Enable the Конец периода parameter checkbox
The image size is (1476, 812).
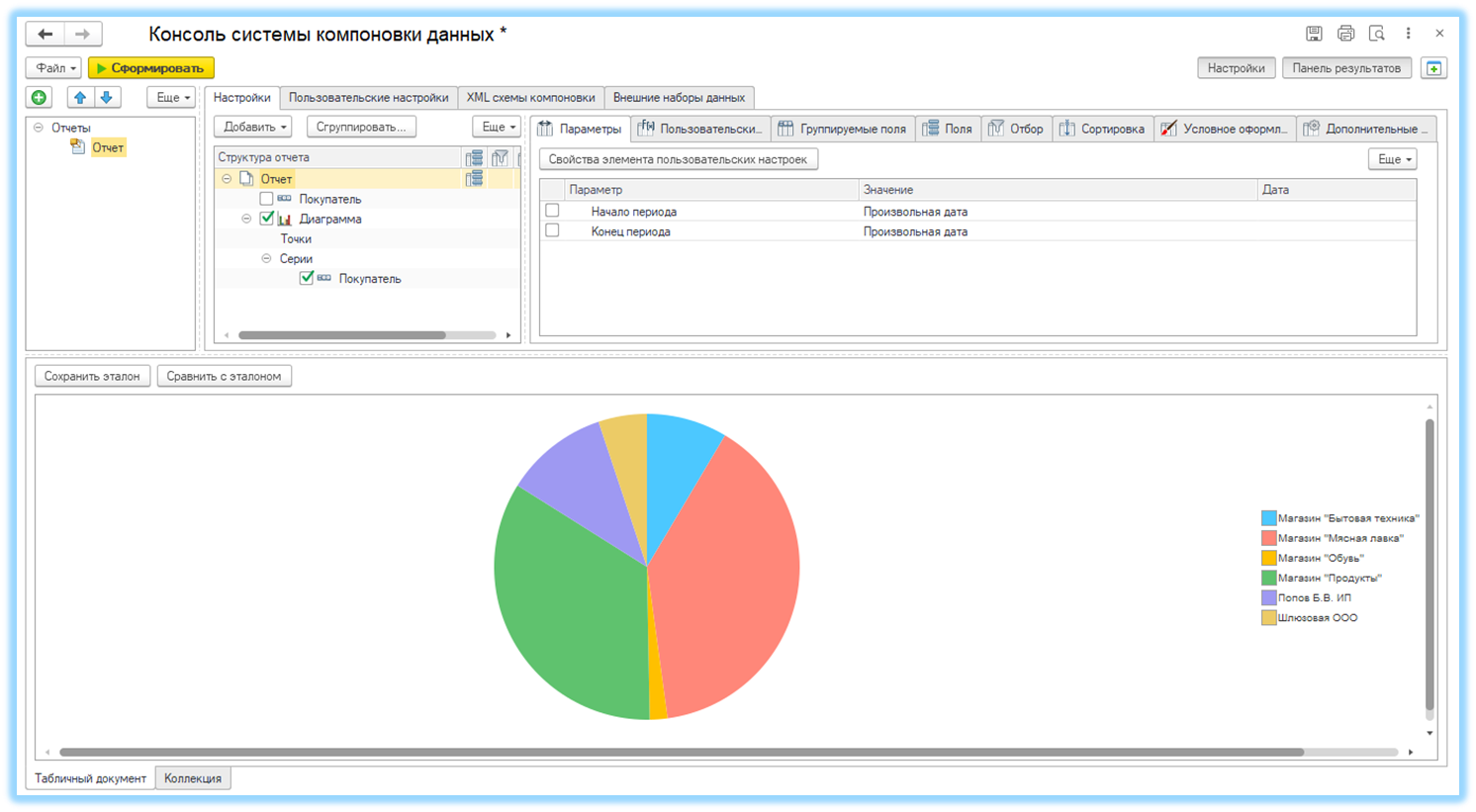[552, 230]
